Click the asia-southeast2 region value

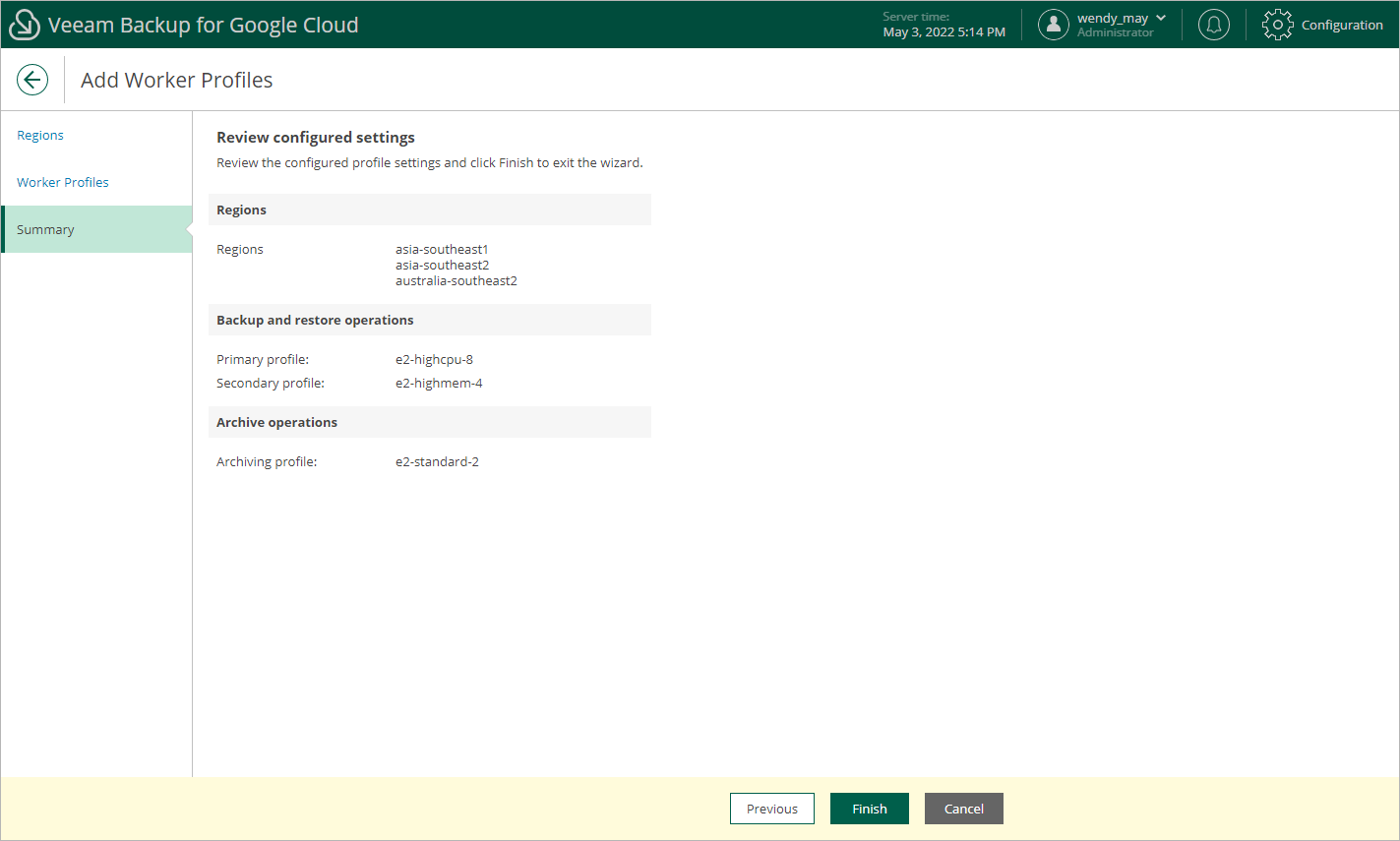point(443,265)
